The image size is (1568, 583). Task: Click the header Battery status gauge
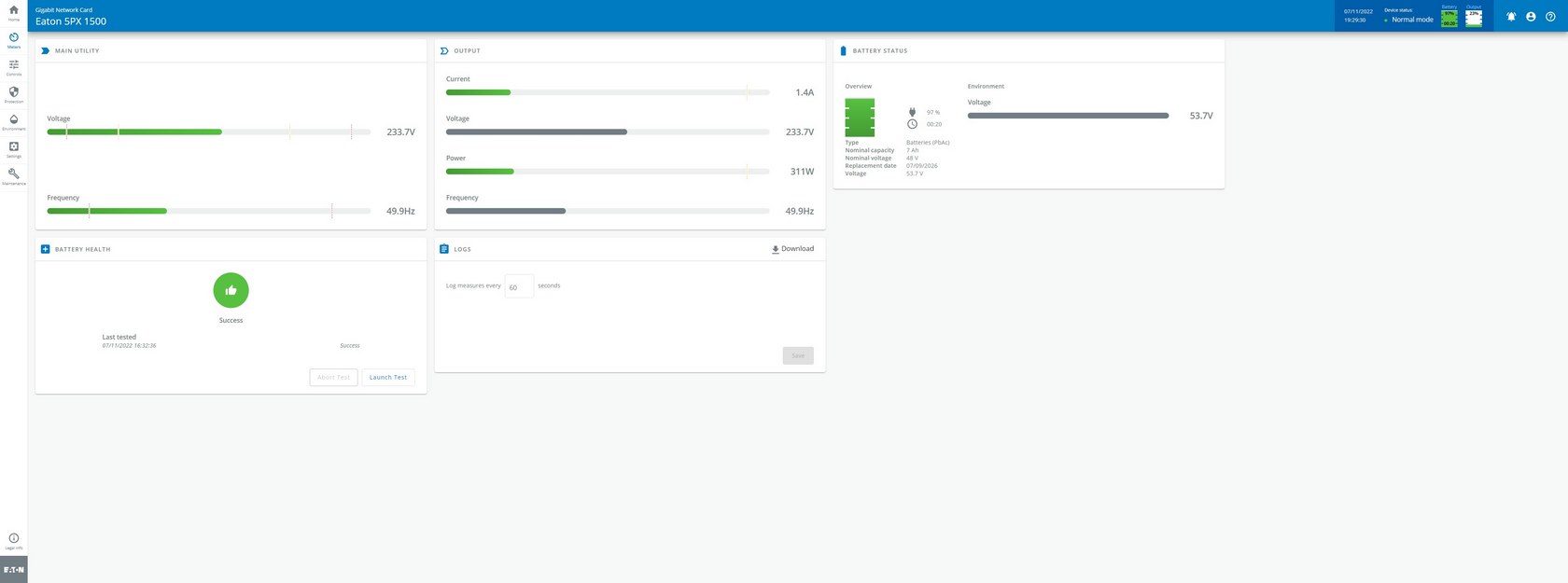(1449, 17)
